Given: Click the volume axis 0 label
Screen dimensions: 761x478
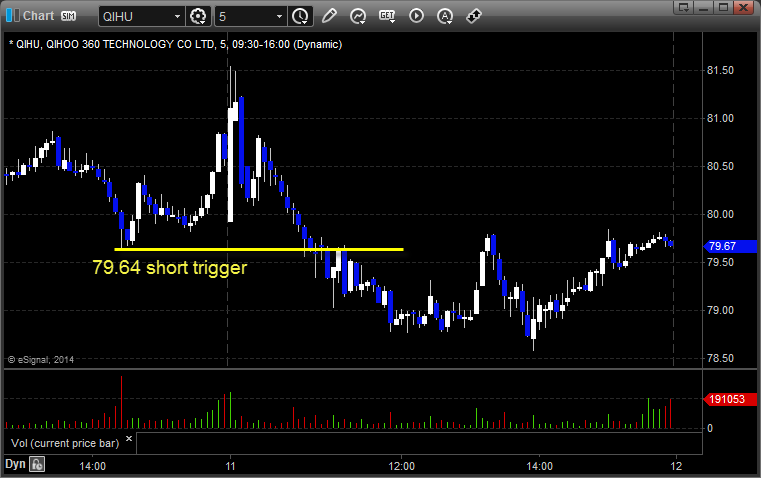Looking at the screenshot, I should point(710,429).
